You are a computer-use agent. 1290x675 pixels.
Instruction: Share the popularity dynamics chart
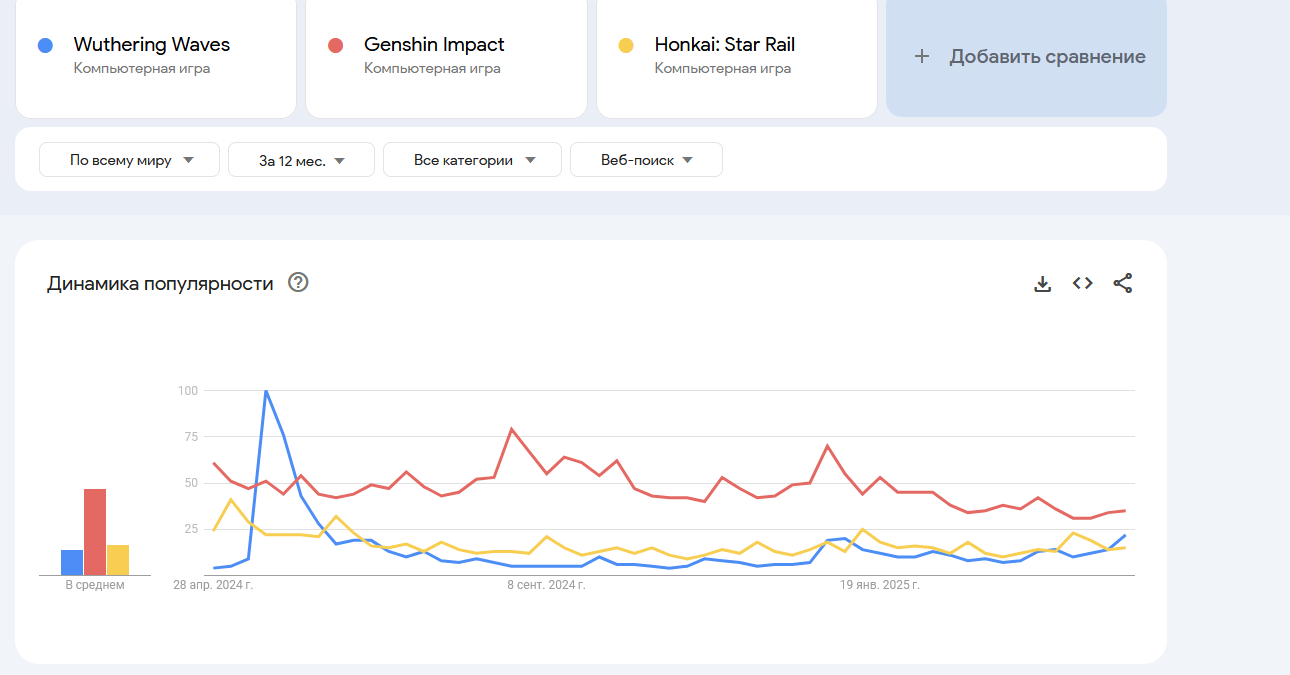coord(1122,283)
